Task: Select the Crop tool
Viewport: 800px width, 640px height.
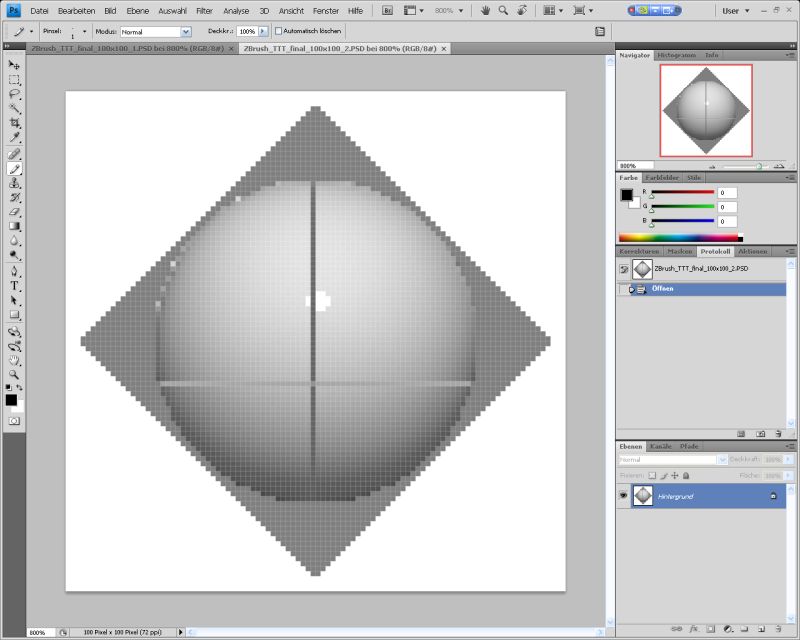Action: pos(14,122)
